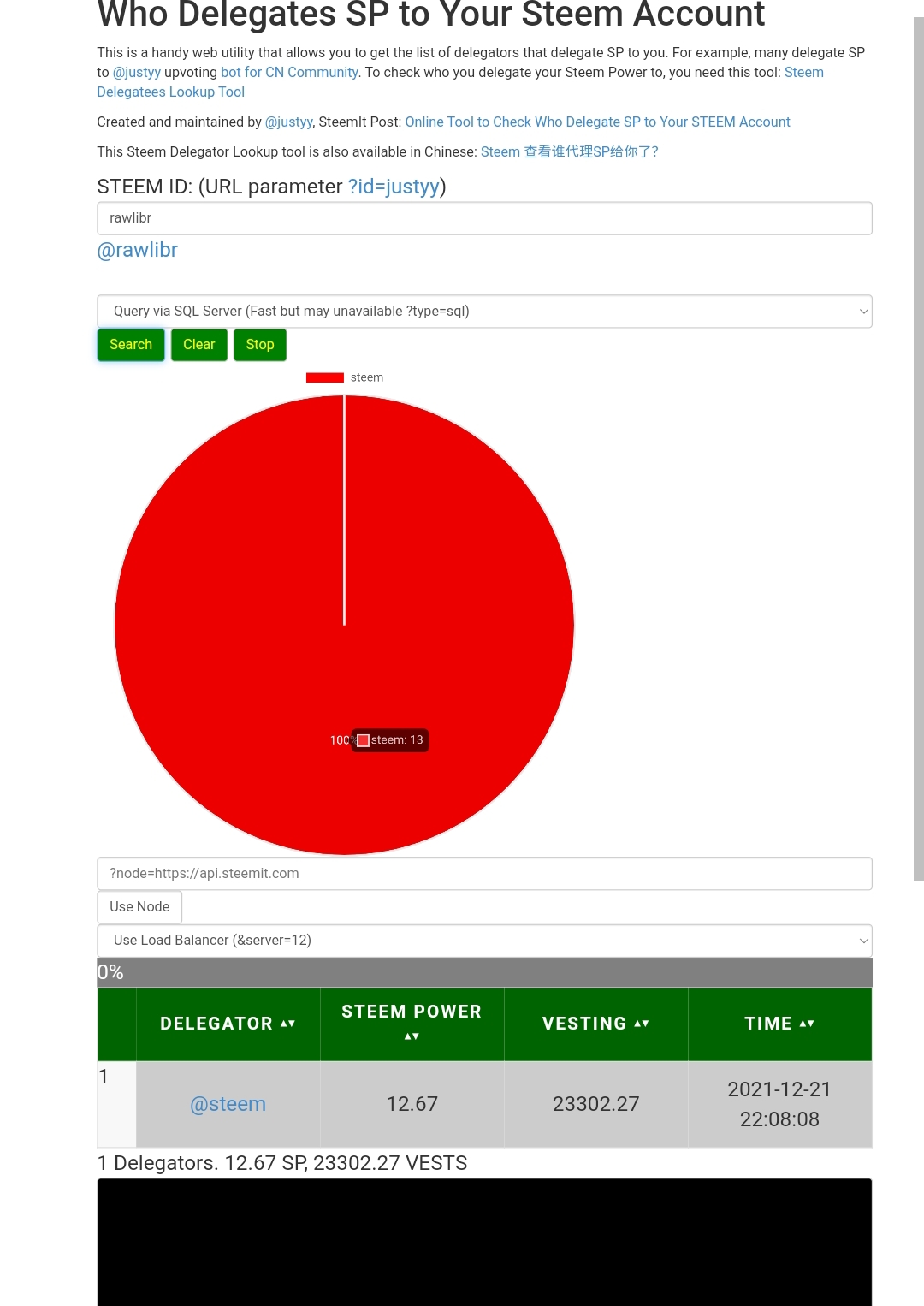924x1306 pixels.
Task: Click the steem: 13 chart tooltip
Action: 391,740
